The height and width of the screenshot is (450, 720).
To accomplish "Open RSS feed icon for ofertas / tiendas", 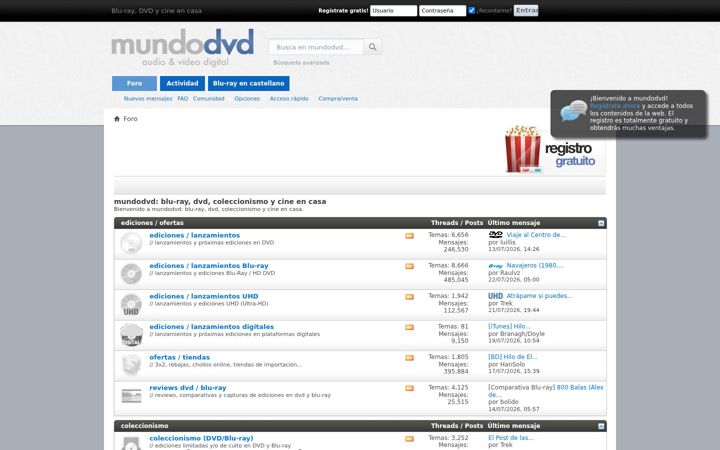I will pyautogui.click(x=409, y=358).
